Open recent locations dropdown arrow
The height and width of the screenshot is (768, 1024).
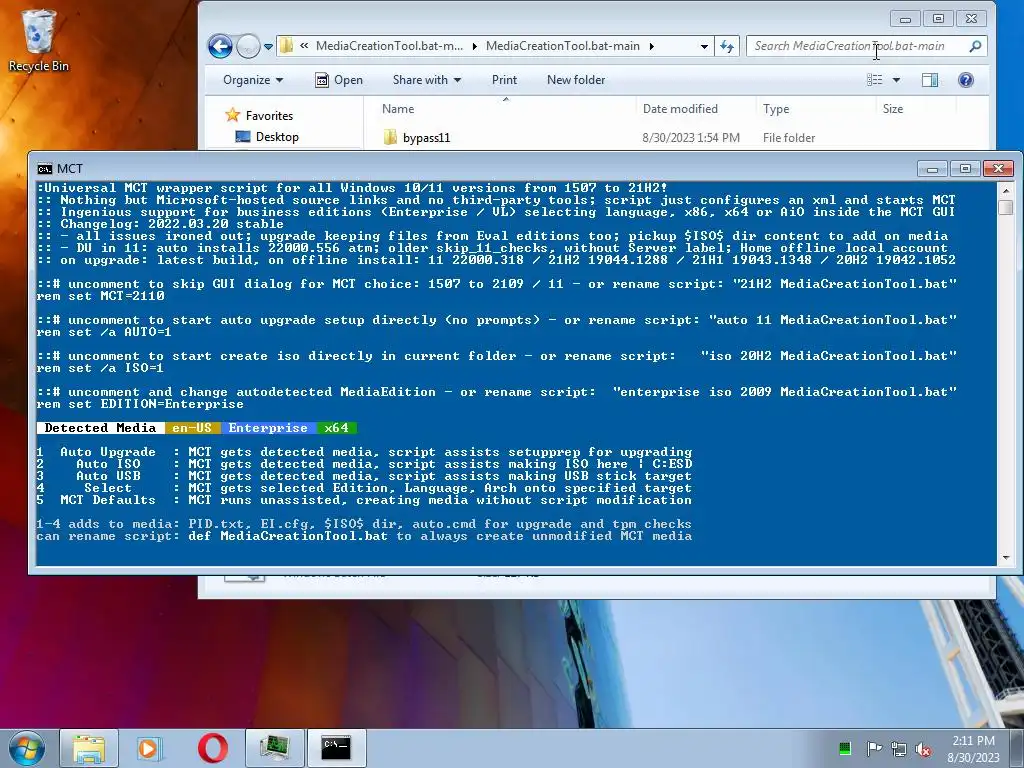click(x=268, y=47)
